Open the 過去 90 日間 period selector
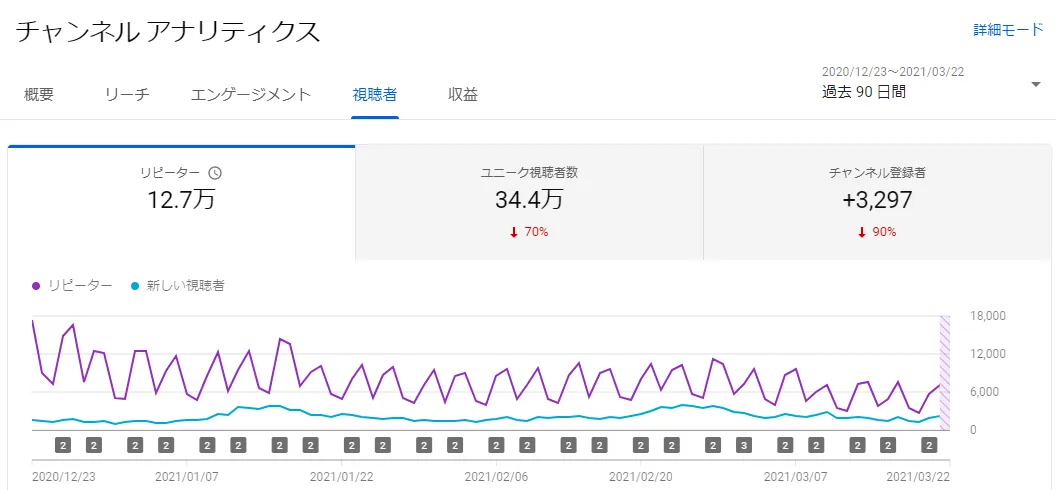 pyautogui.click(x=864, y=92)
